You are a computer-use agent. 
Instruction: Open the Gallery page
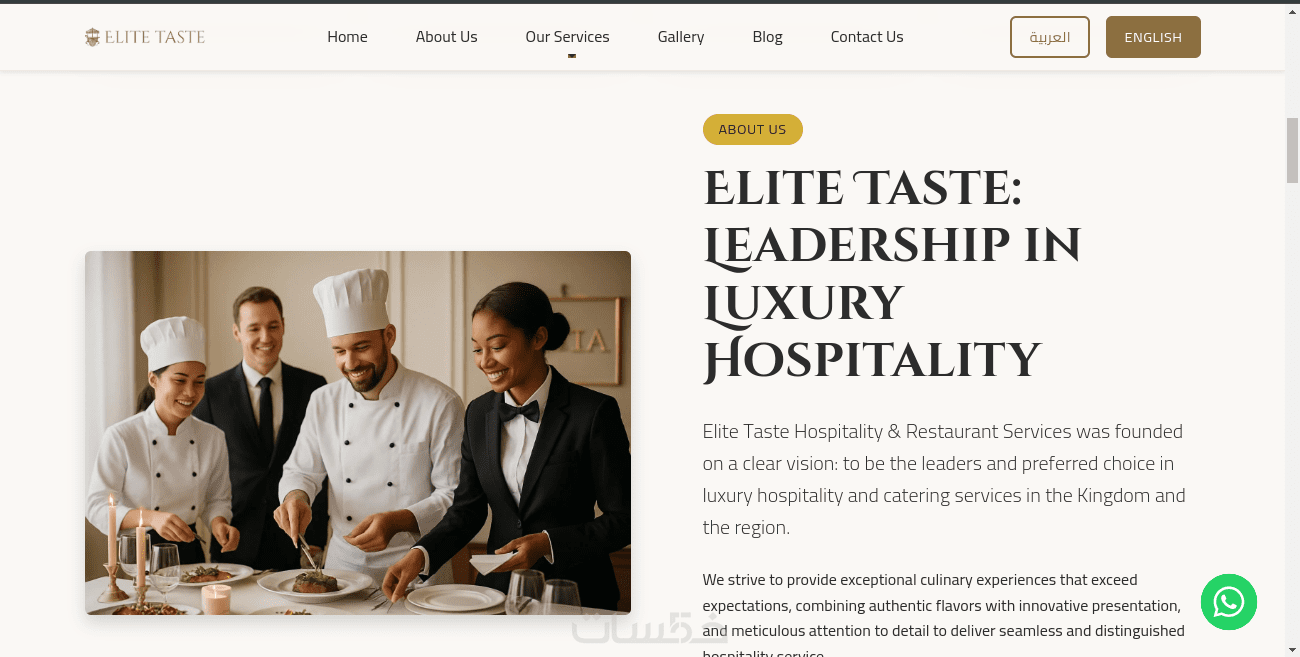coord(681,37)
